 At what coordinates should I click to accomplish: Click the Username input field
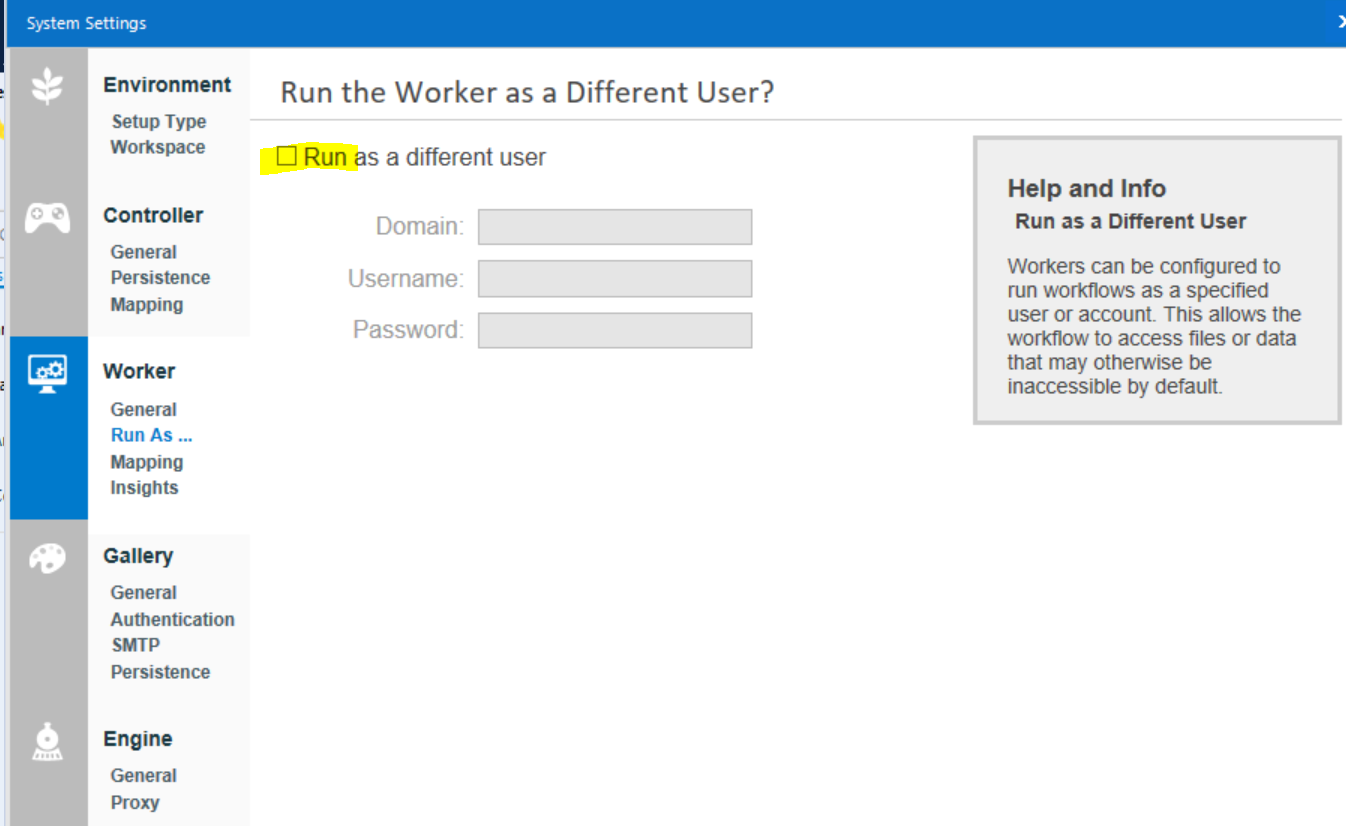coord(614,278)
